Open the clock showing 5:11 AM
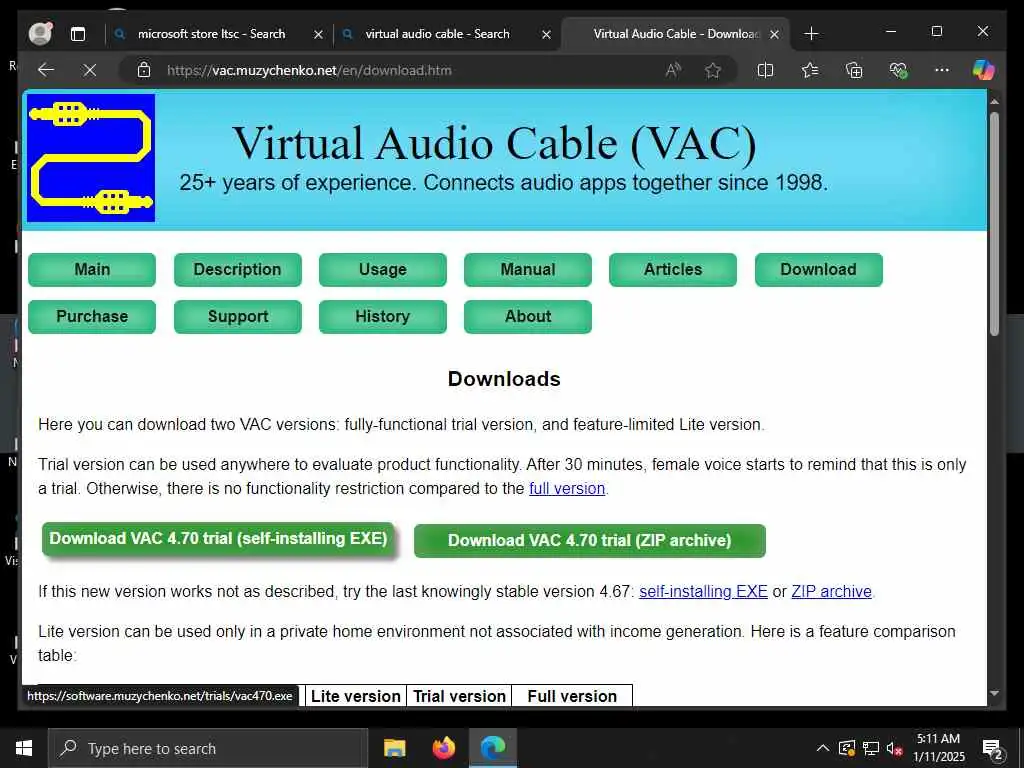The width and height of the screenshot is (1024, 768). pyautogui.click(x=938, y=748)
